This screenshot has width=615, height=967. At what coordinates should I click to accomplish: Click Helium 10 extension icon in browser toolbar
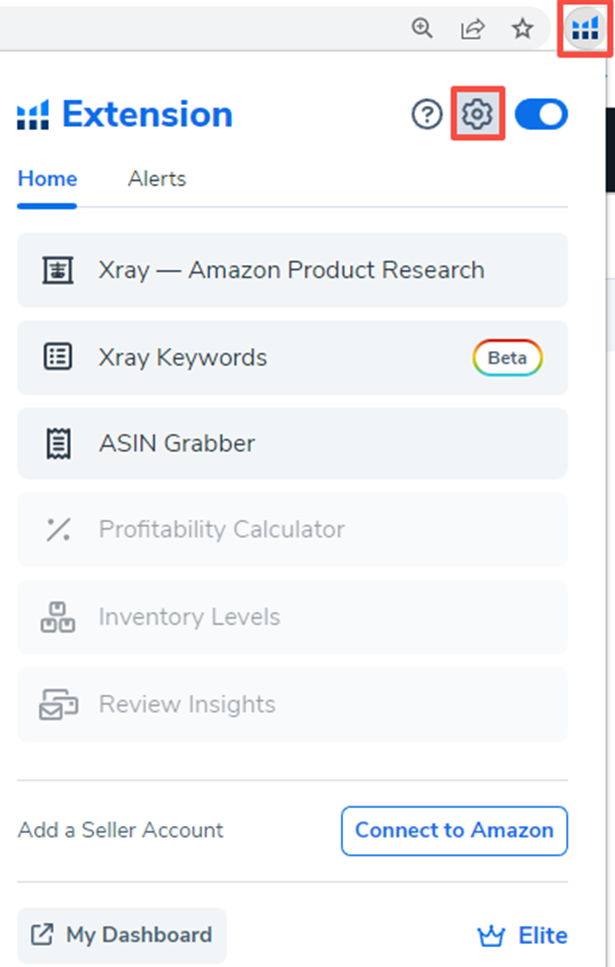coord(584,29)
